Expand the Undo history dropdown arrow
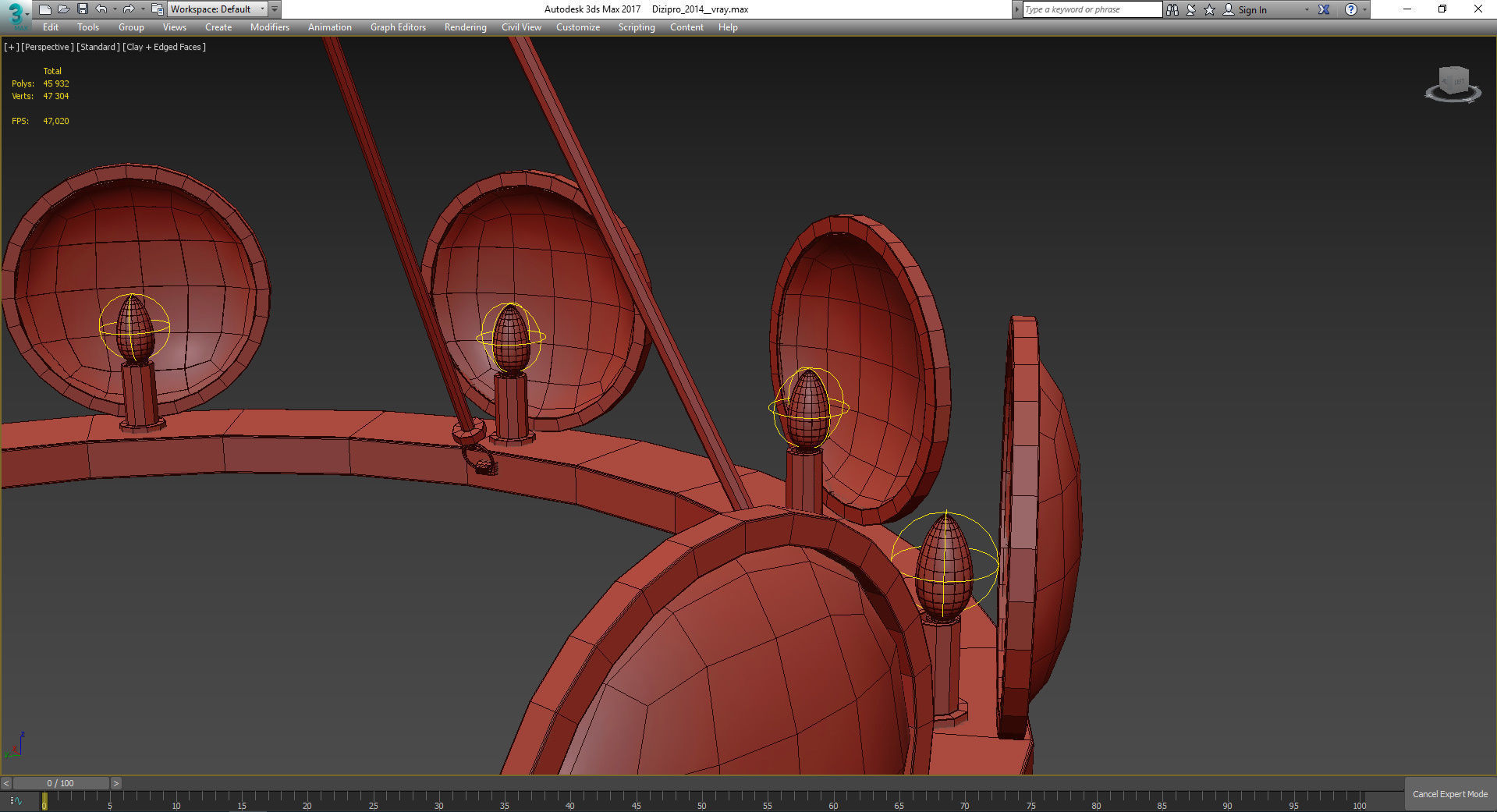Image resolution: width=1497 pixels, height=812 pixels. [115, 9]
